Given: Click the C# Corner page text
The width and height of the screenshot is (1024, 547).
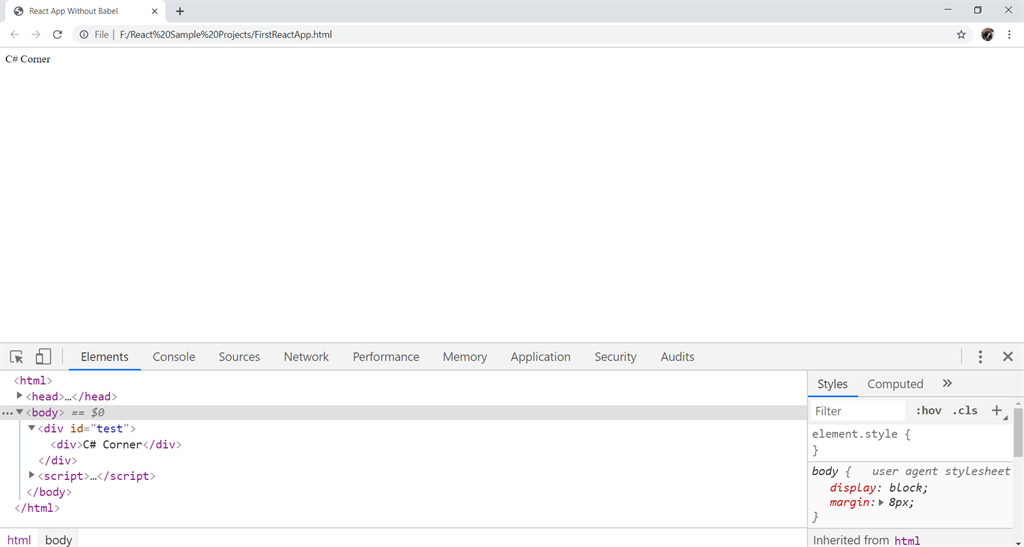Looking at the screenshot, I should pyautogui.click(x=27, y=59).
